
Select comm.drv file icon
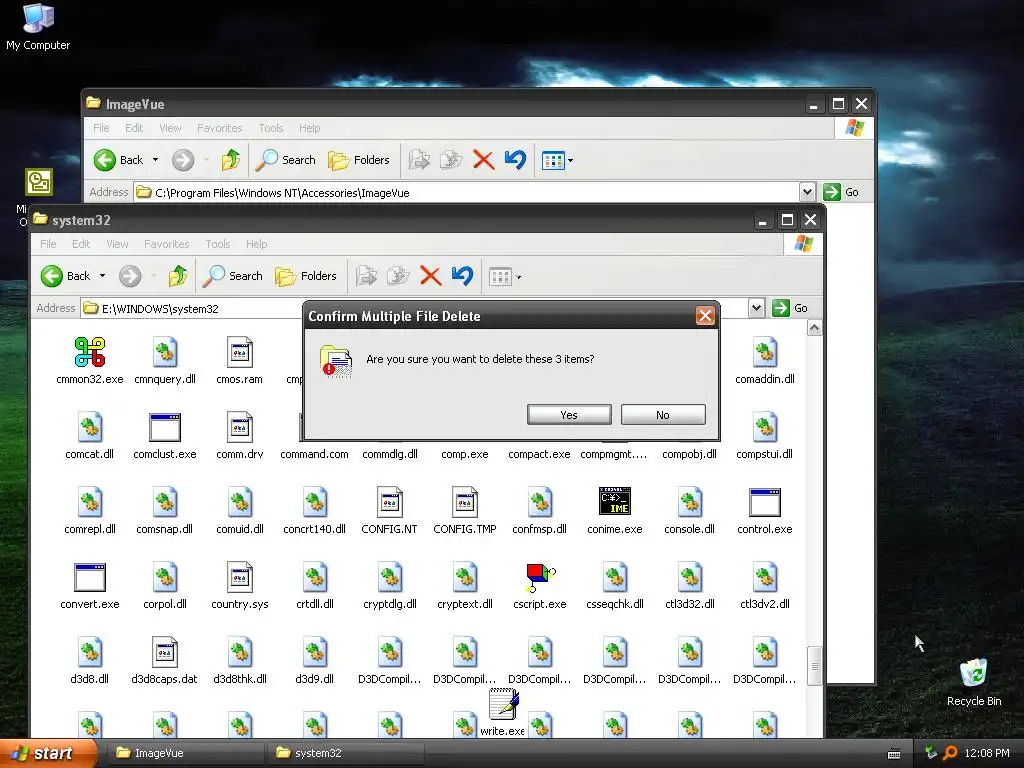[x=240, y=427]
